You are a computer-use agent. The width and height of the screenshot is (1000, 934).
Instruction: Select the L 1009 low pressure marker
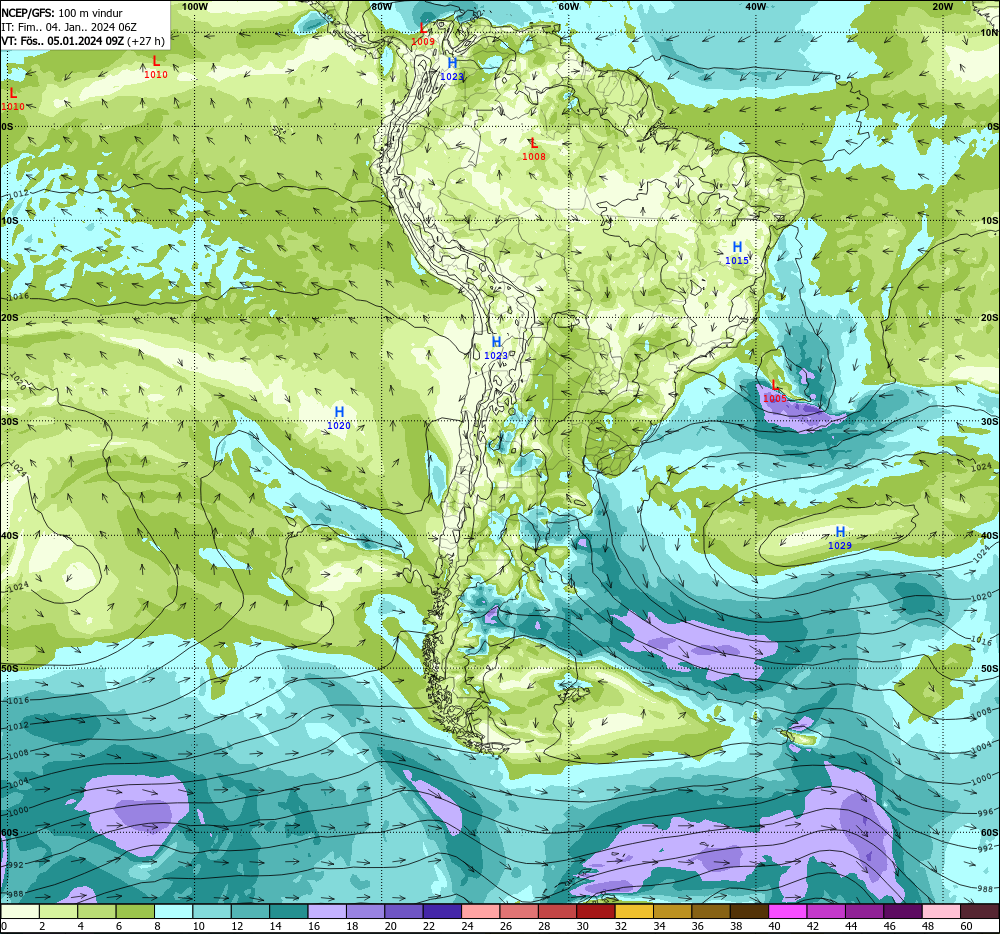(423, 34)
